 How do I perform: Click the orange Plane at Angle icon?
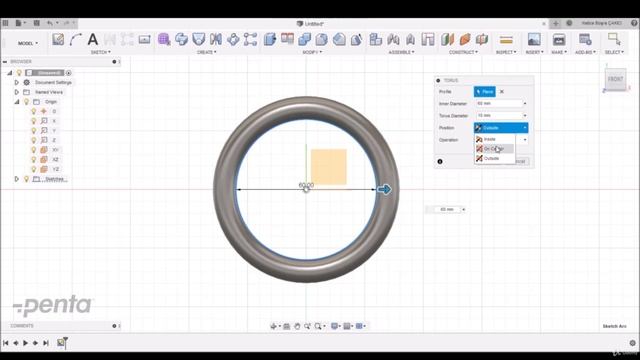[465, 39]
